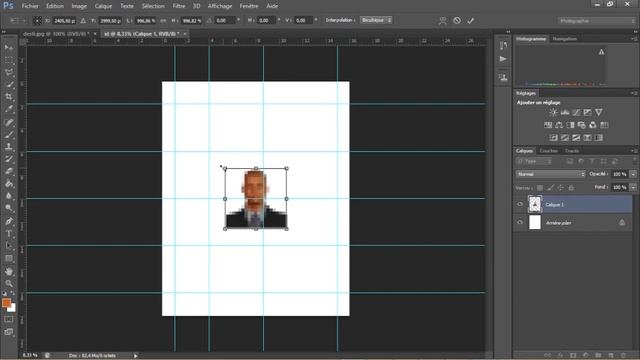Screen dimensions: 640x360
Task: Open the Interpolation dropdown
Action: 376,20
